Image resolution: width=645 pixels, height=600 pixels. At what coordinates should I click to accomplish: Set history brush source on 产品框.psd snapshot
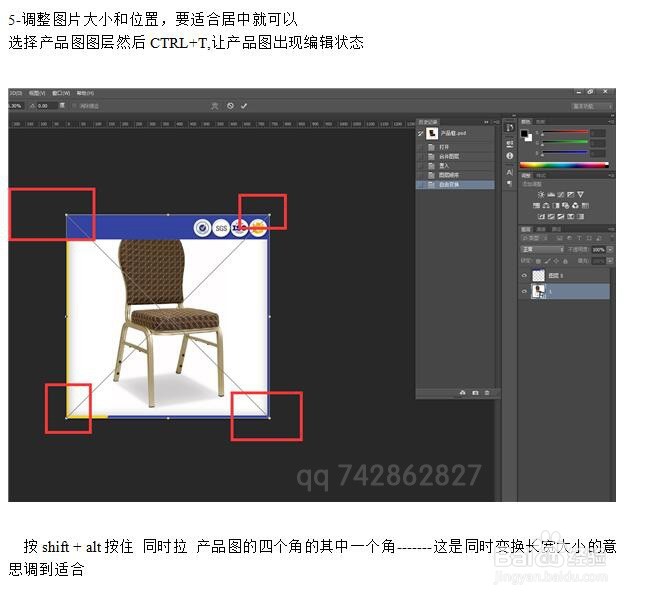point(420,133)
